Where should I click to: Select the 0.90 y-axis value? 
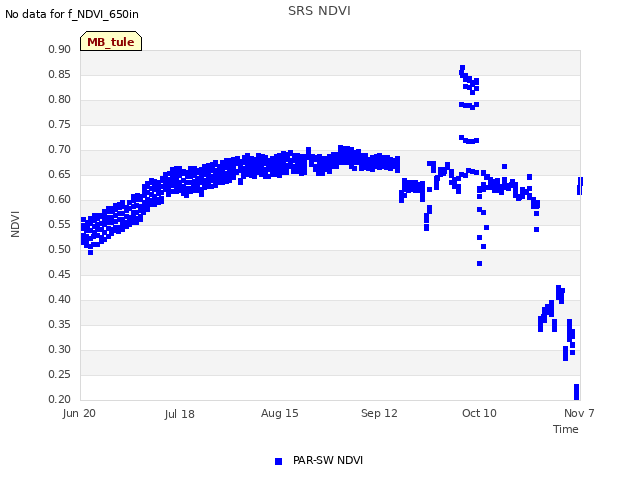pos(60,49)
